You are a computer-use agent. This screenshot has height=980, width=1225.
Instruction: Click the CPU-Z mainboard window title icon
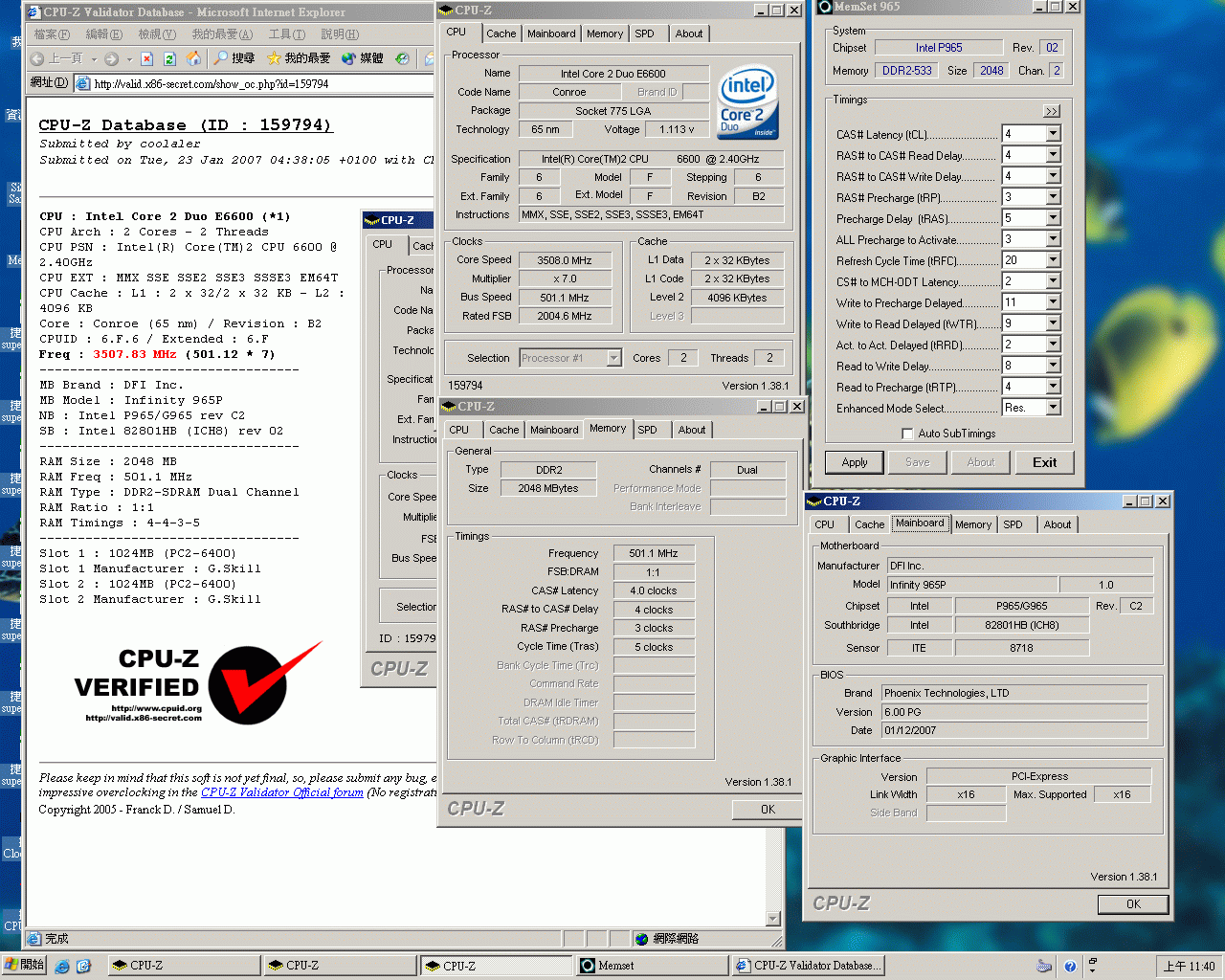click(x=814, y=501)
